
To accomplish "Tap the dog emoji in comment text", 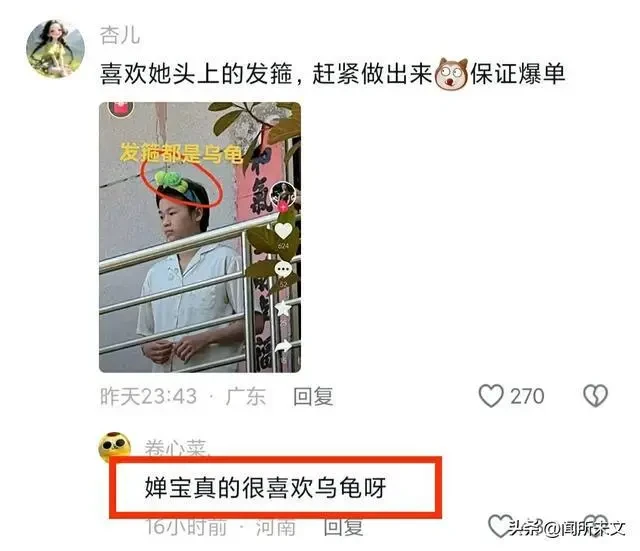I will (x=451, y=74).
